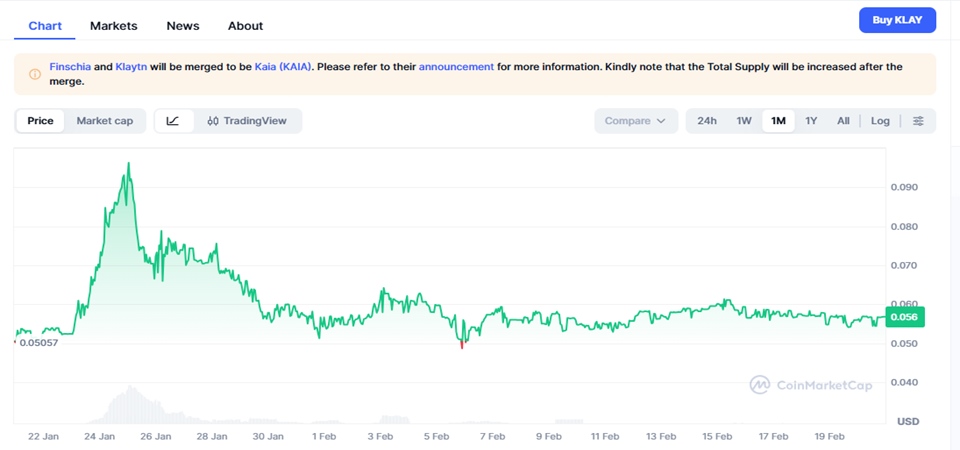Open chart settings sliders icon
960x450 pixels.
(918, 121)
